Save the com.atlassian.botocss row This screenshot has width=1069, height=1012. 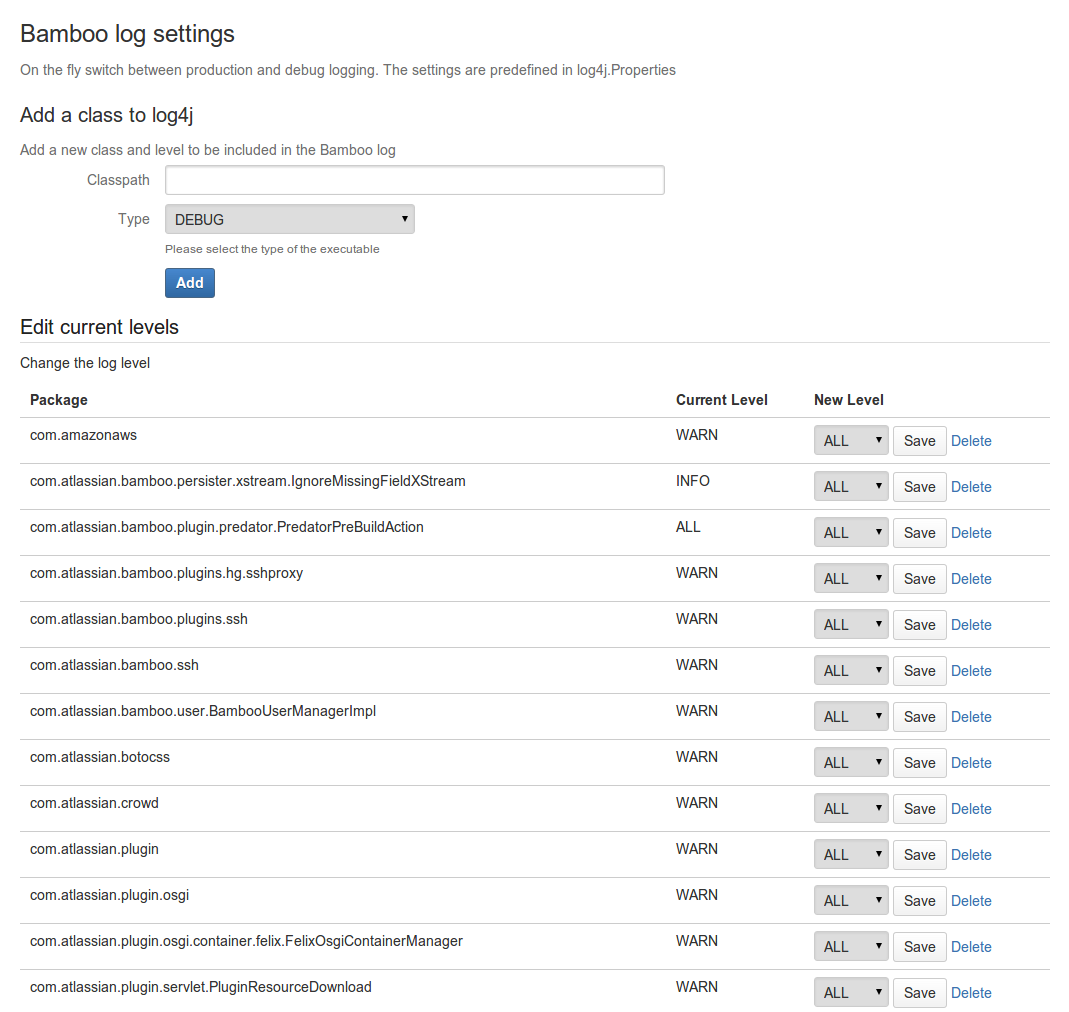(x=920, y=763)
